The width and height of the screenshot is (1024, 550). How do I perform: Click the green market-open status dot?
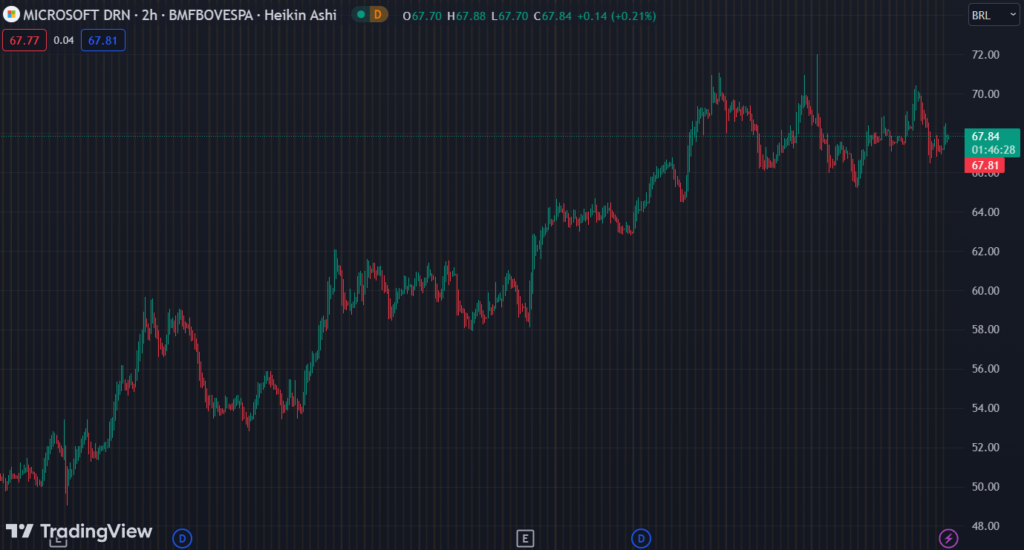[361, 14]
